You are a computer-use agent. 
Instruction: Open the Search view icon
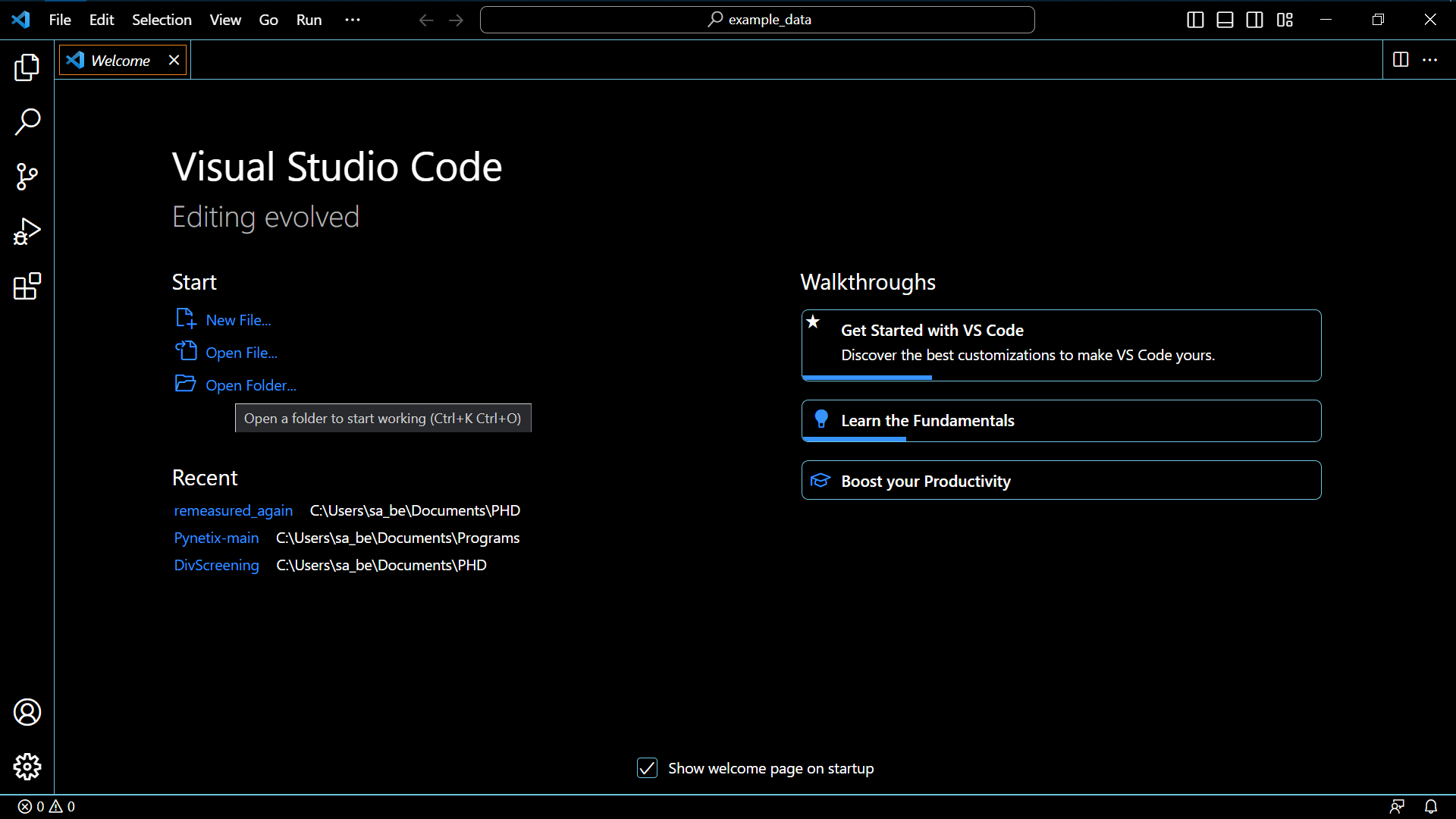27,122
